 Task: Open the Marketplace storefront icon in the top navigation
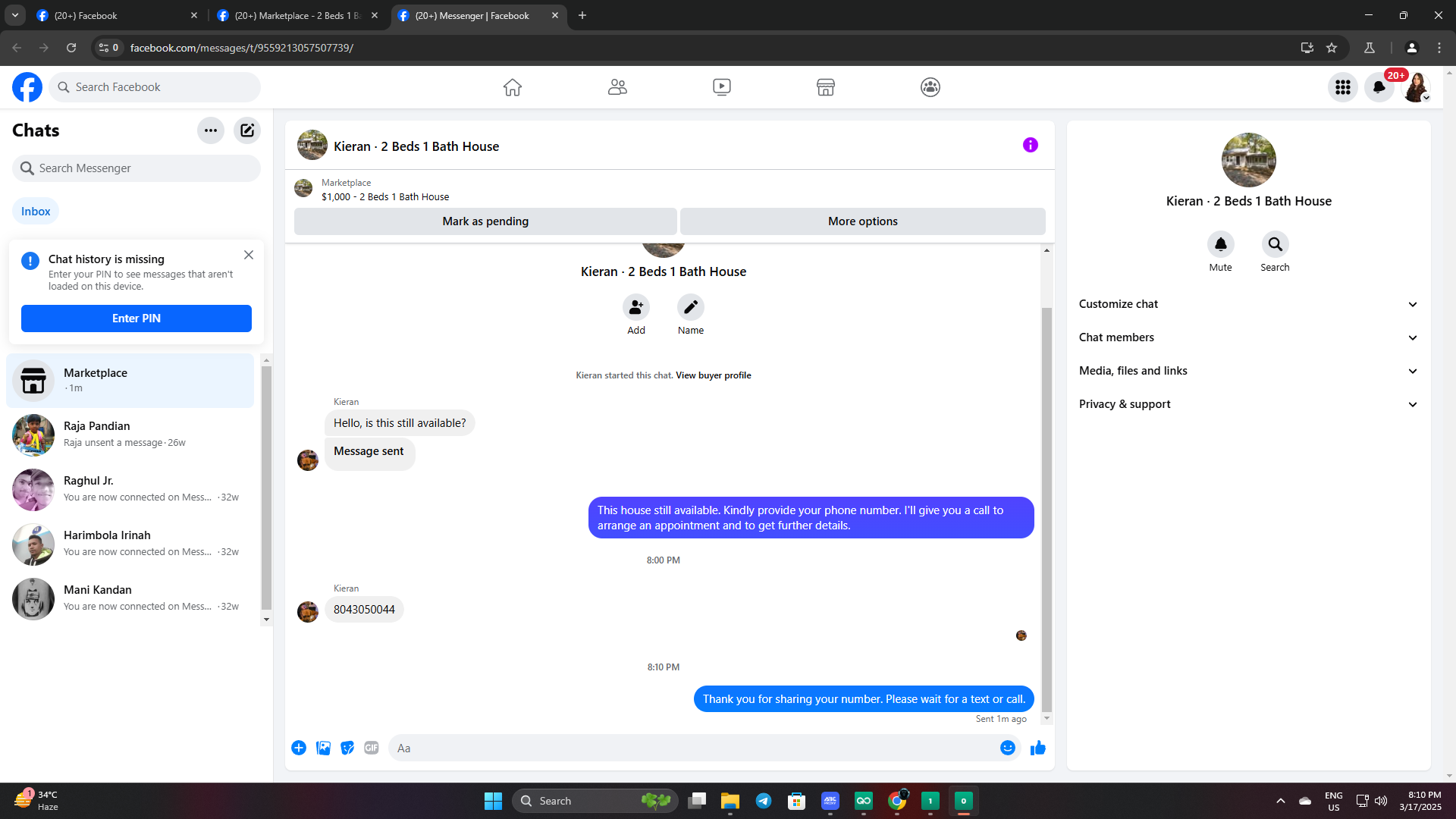pos(826,87)
